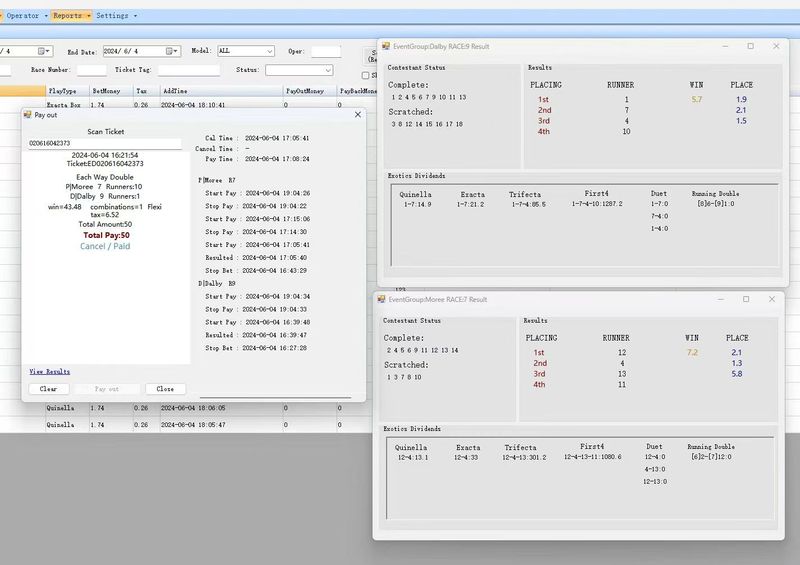The image size is (800, 565).
Task: Click the Dalby RACE:9 Result window icon
Action: (x=386, y=46)
